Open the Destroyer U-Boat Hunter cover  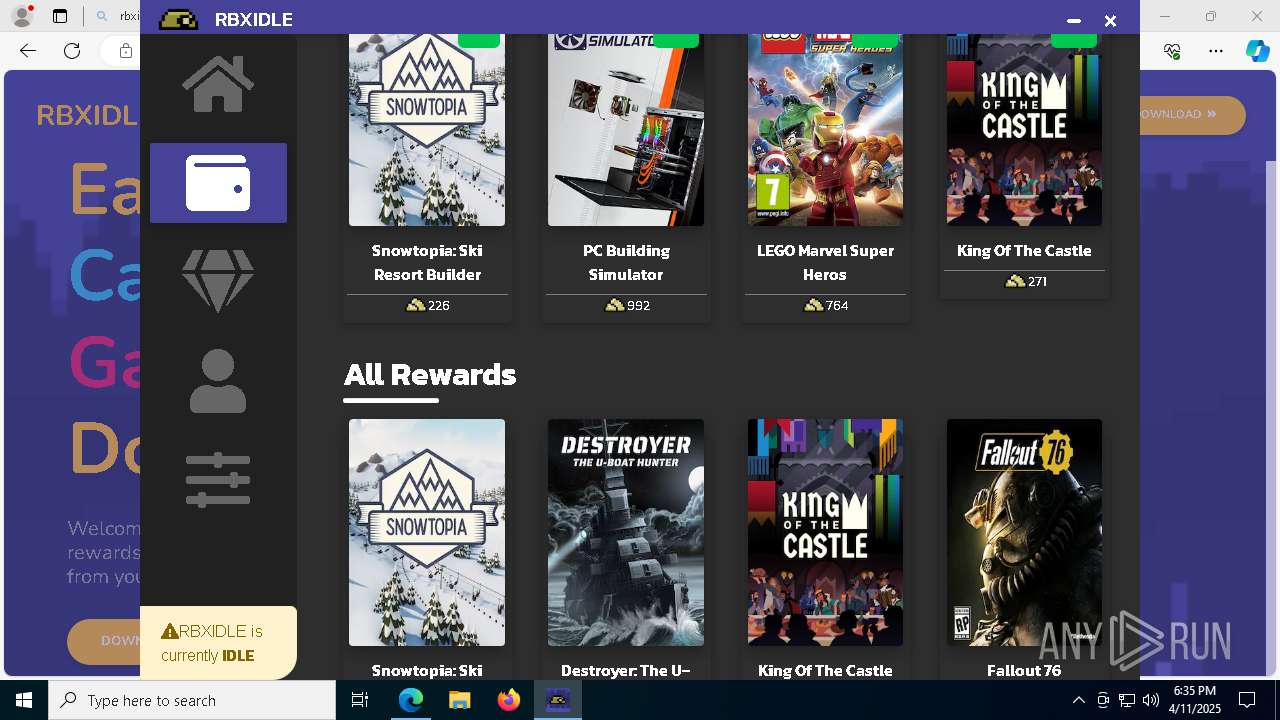coord(626,532)
